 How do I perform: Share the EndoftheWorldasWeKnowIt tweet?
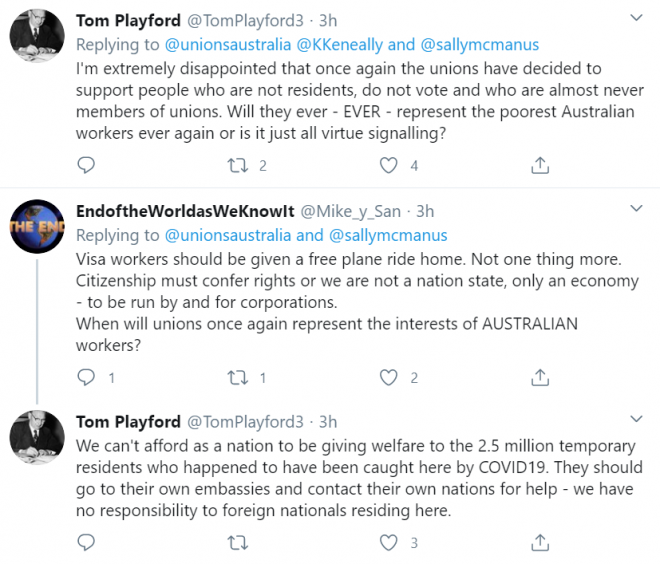click(539, 378)
